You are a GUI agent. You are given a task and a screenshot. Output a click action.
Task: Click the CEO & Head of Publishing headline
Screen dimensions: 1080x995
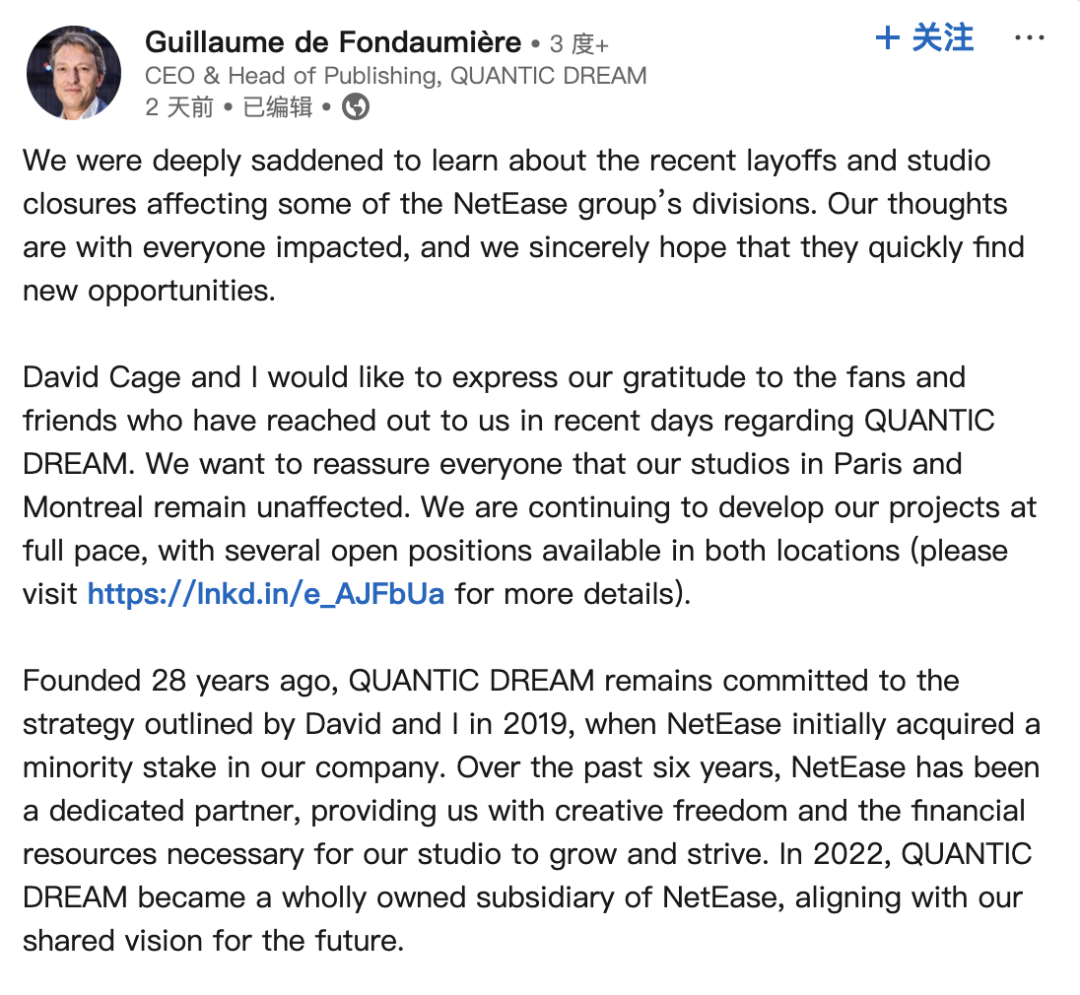[x=396, y=76]
